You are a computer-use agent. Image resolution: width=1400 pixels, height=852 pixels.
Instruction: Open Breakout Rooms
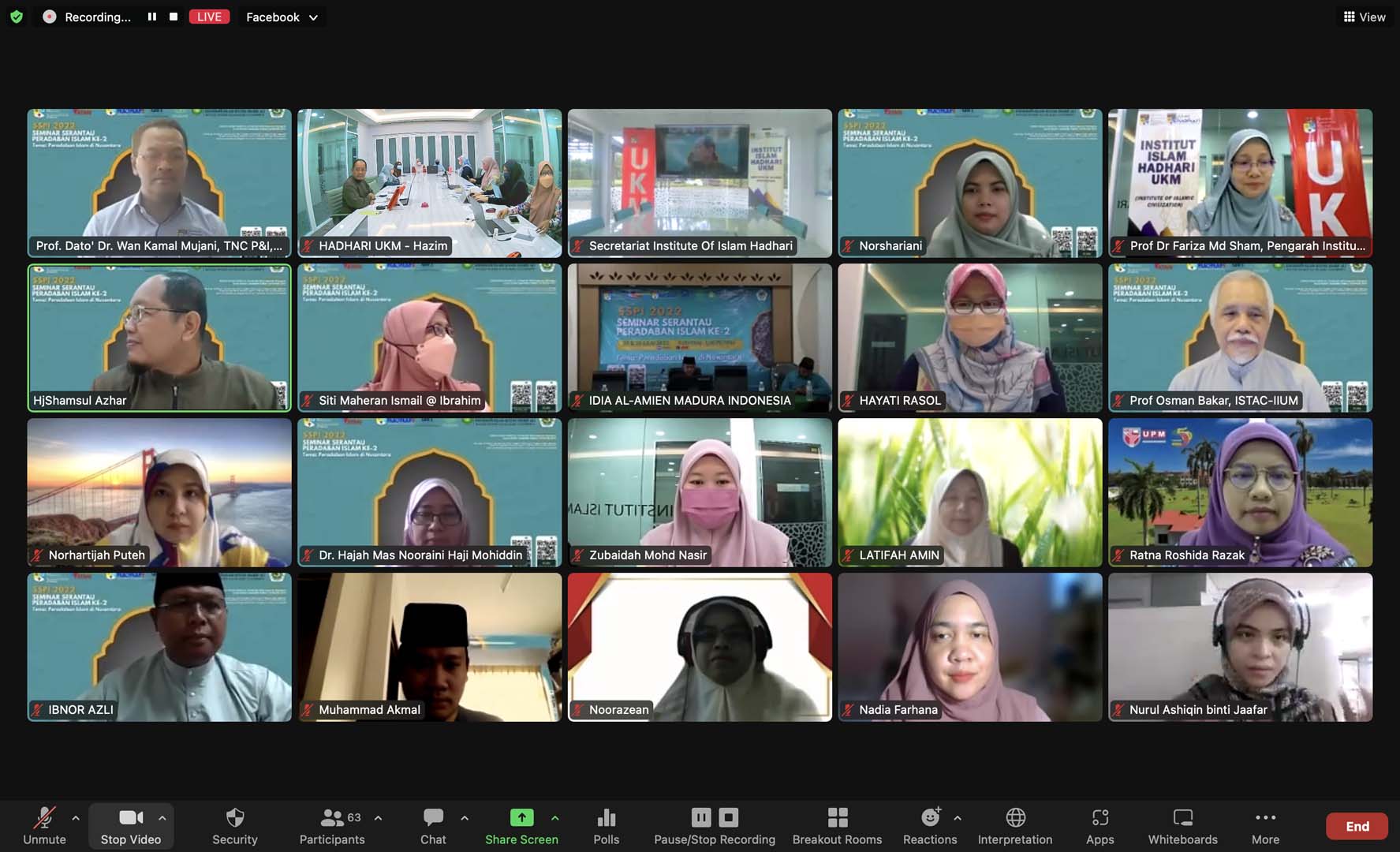click(837, 825)
